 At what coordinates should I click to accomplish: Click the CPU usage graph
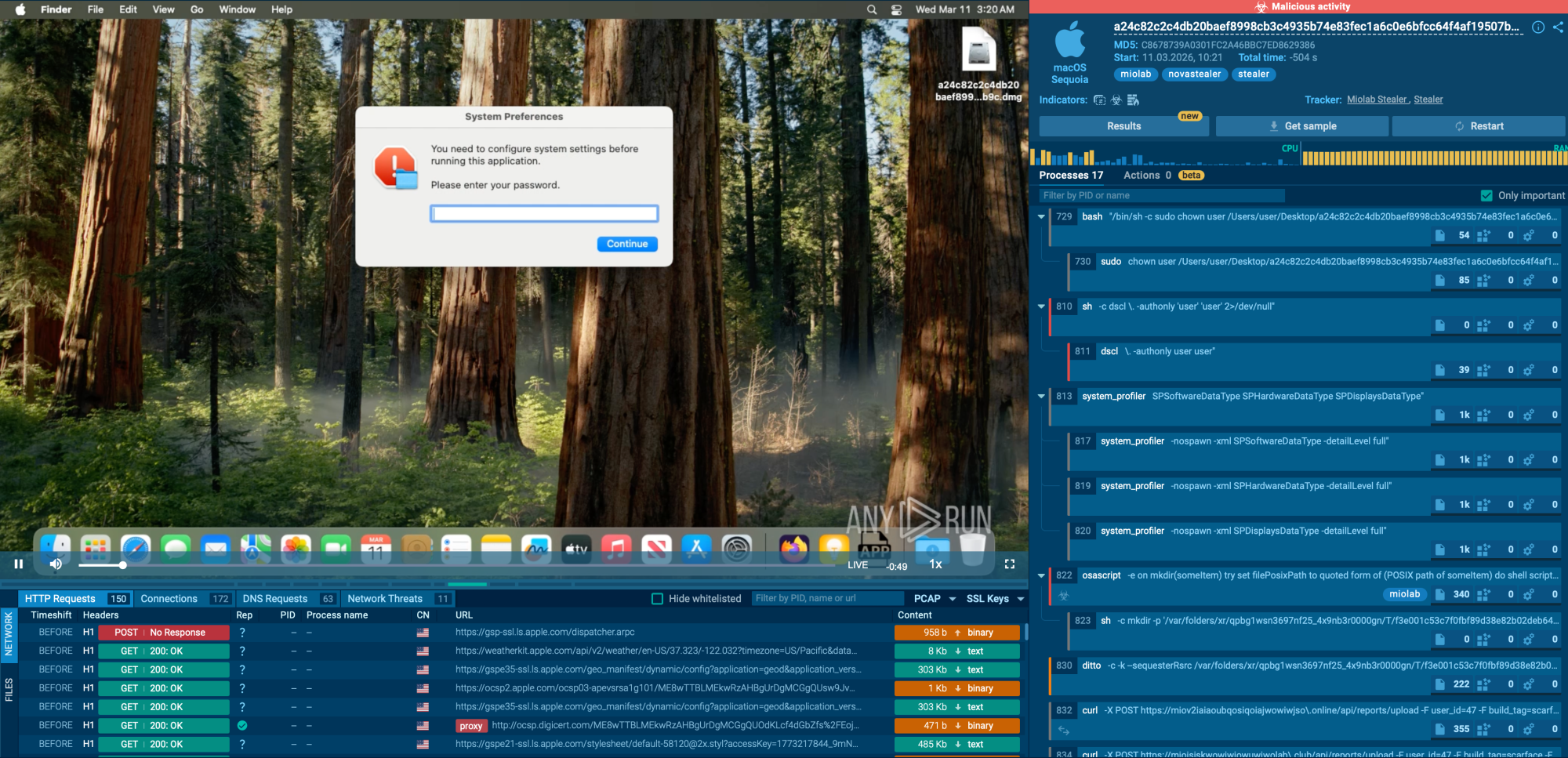click(x=1164, y=154)
